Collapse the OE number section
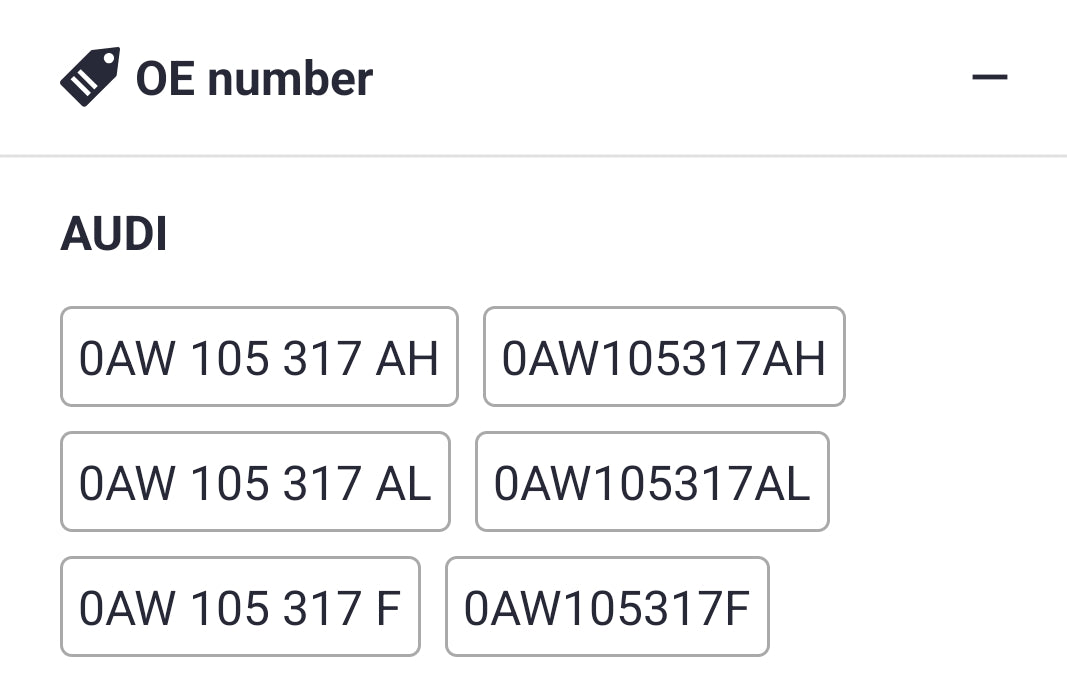This screenshot has width=1067, height=686. 989,77
